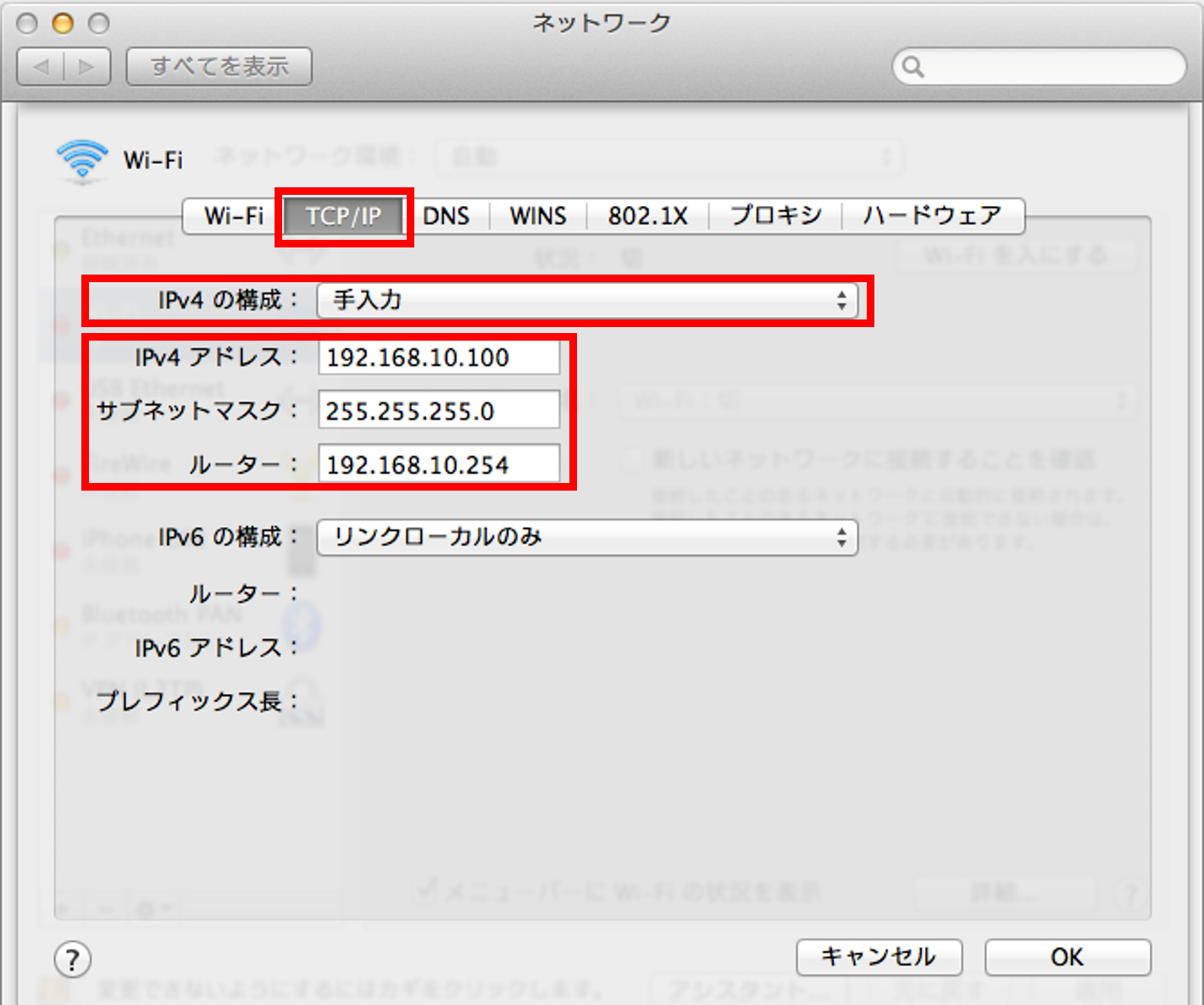The width and height of the screenshot is (1204, 1005).
Task: Click the サブネットマスク field
Action: pyautogui.click(x=439, y=410)
